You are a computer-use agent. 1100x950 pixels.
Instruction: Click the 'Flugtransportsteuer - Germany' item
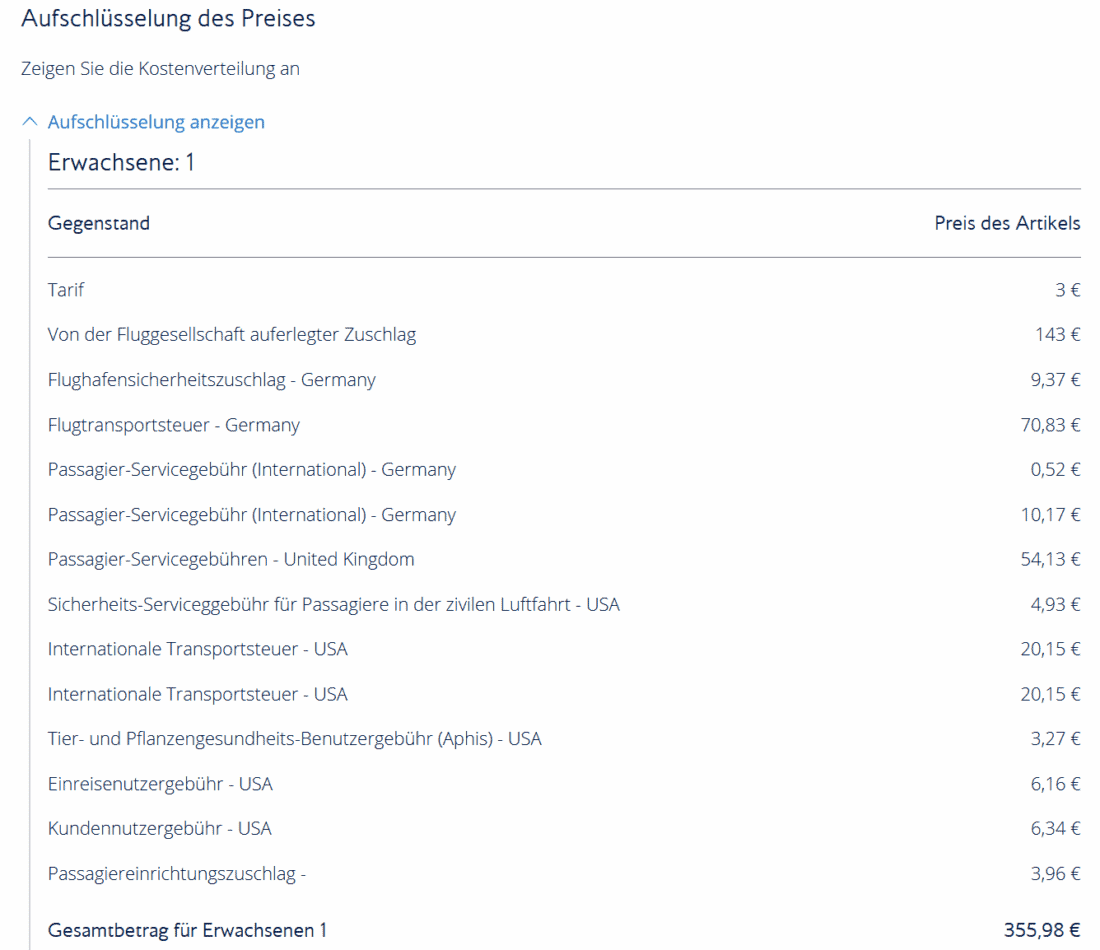coord(174,425)
